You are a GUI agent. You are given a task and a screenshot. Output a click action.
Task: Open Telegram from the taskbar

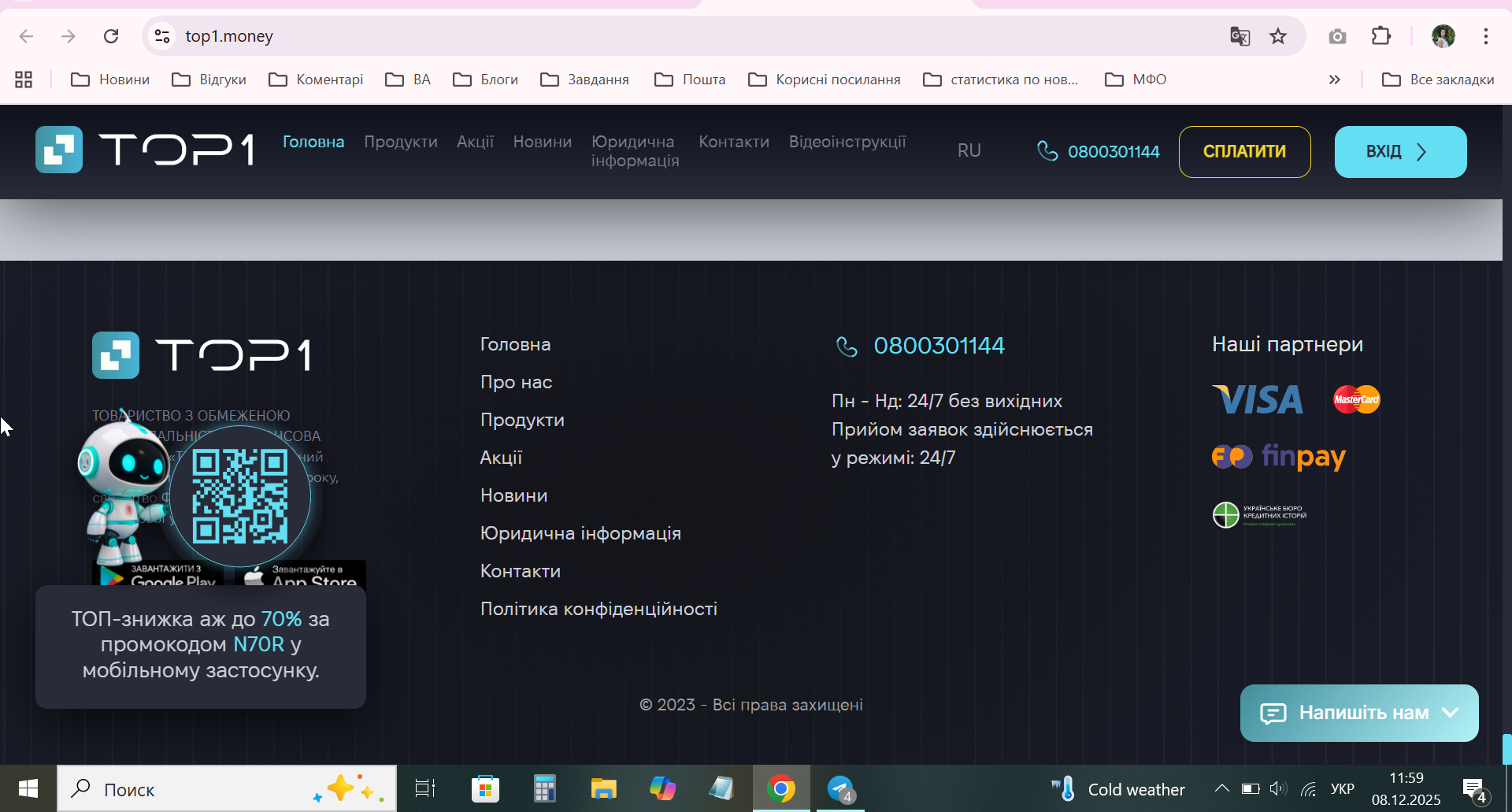pyautogui.click(x=841, y=788)
